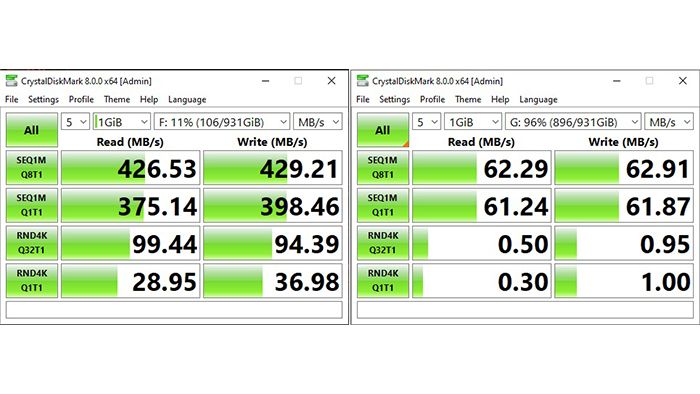Open the Language menu in left window

[x=187, y=100]
